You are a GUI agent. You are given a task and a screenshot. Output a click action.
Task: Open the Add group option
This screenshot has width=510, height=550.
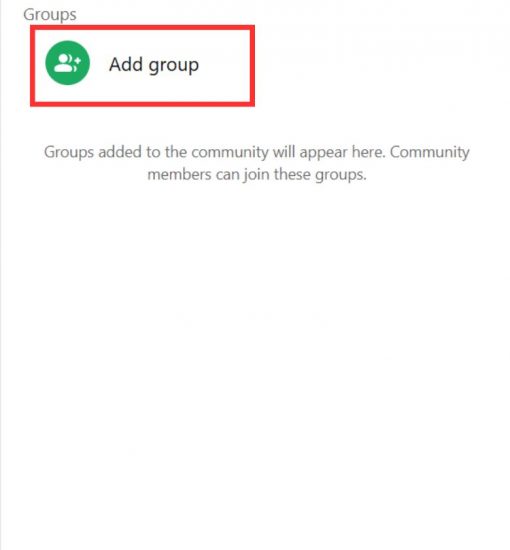pyautogui.click(x=142, y=66)
